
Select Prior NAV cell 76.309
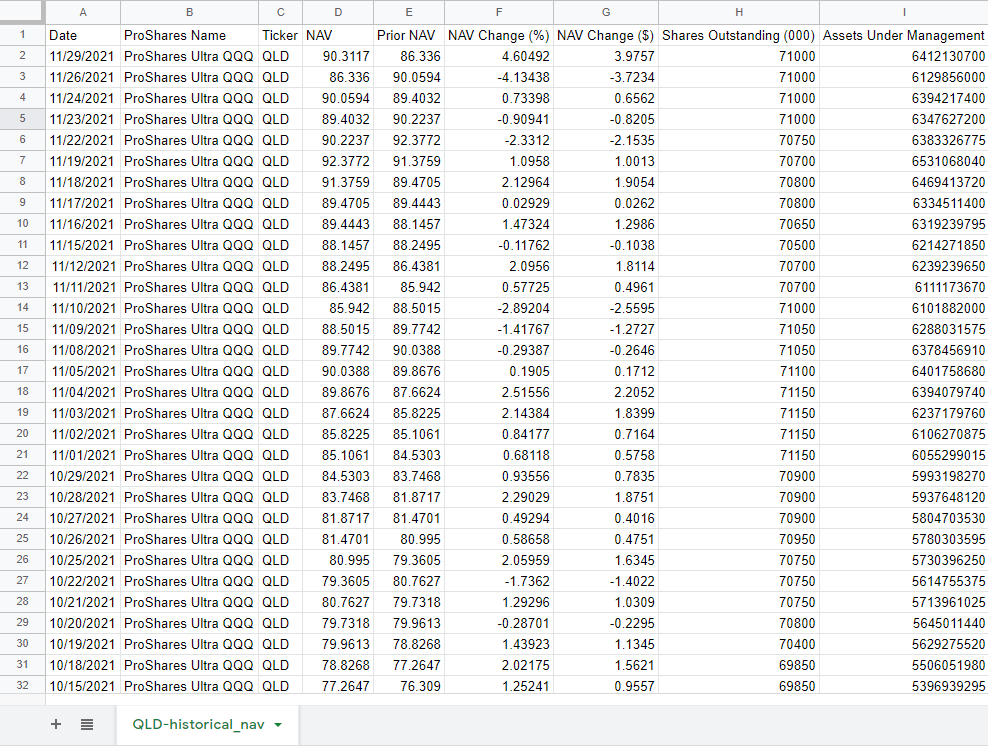click(x=409, y=686)
